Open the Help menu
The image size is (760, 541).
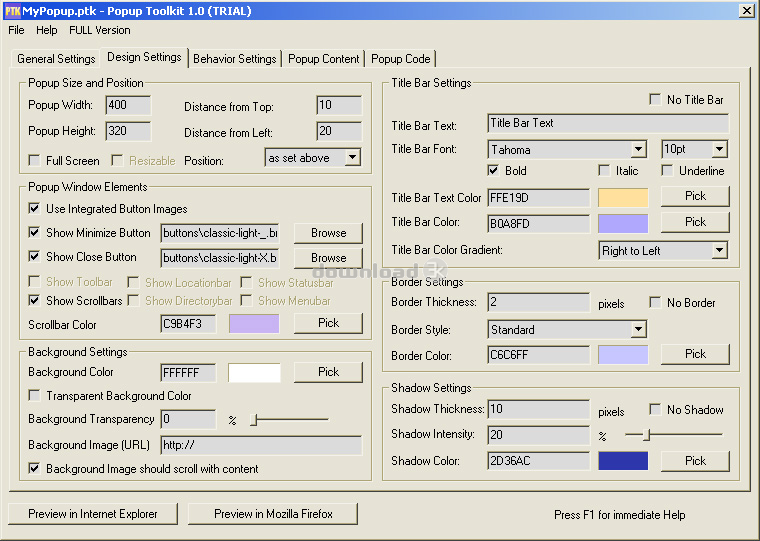47,30
